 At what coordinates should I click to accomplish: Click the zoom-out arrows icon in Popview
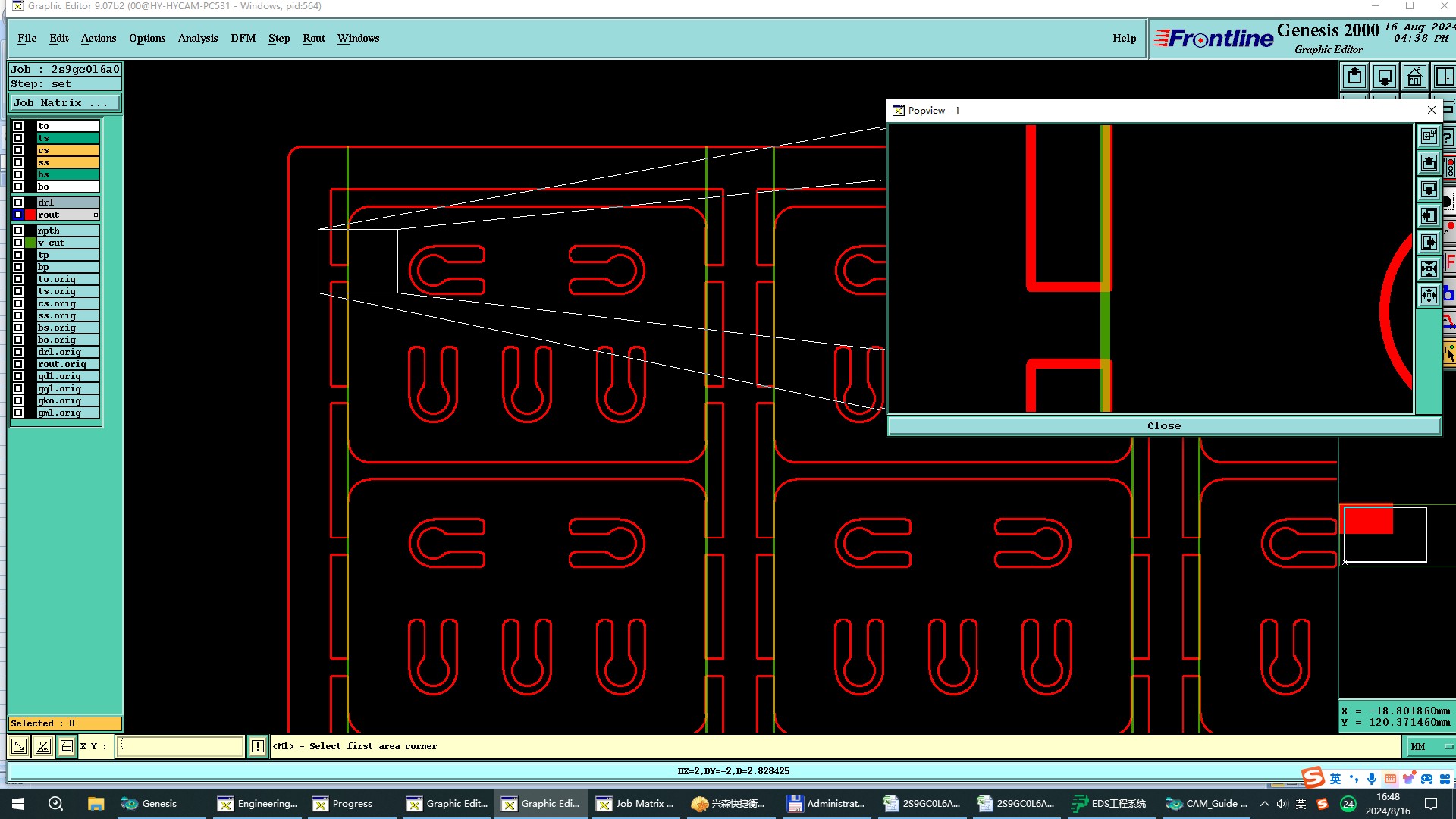tap(1429, 296)
